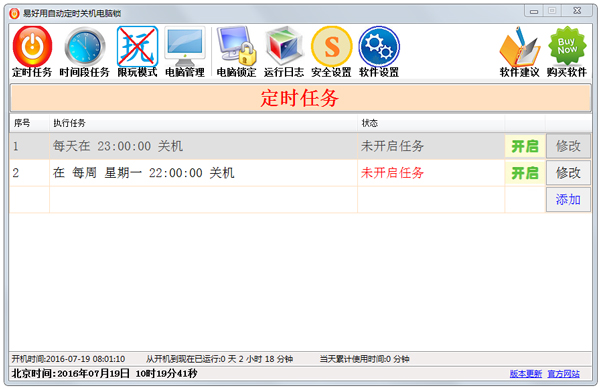The image size is (600, 389).
Task: Click the grey 未开启任务 status in row 1
Action: 392,146
